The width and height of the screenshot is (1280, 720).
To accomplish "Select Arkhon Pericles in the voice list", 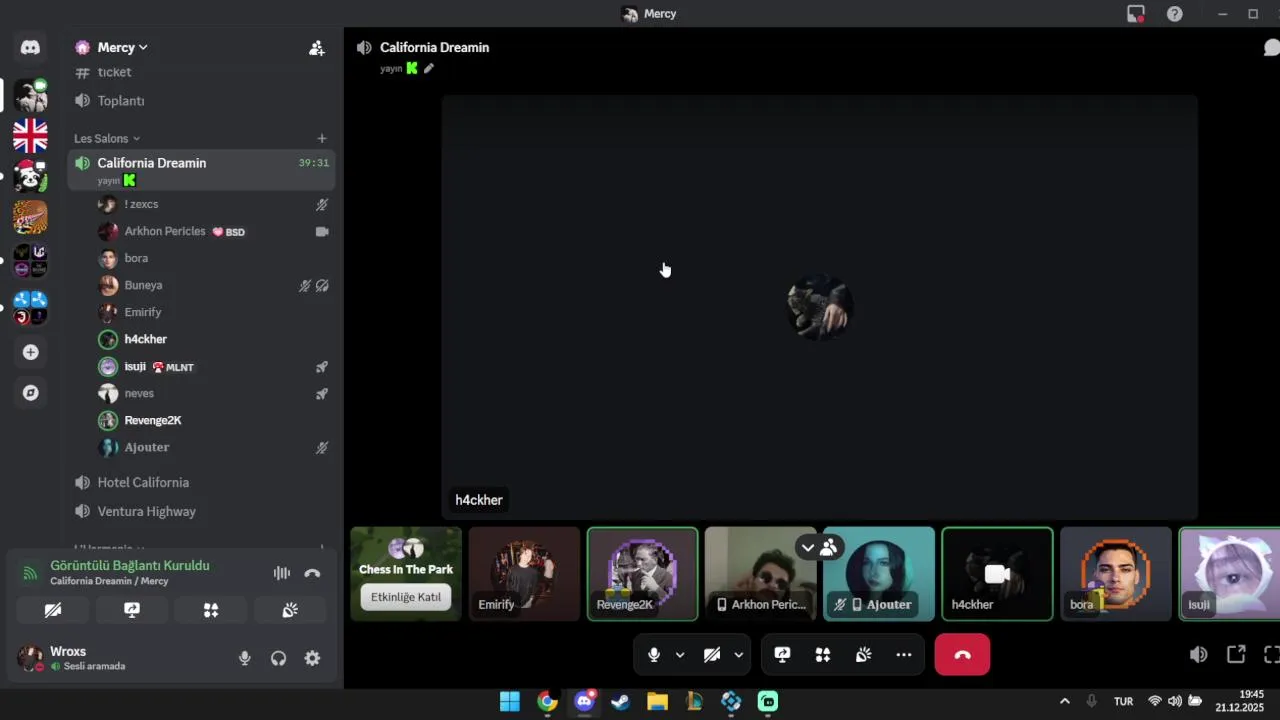I will 214,231.
